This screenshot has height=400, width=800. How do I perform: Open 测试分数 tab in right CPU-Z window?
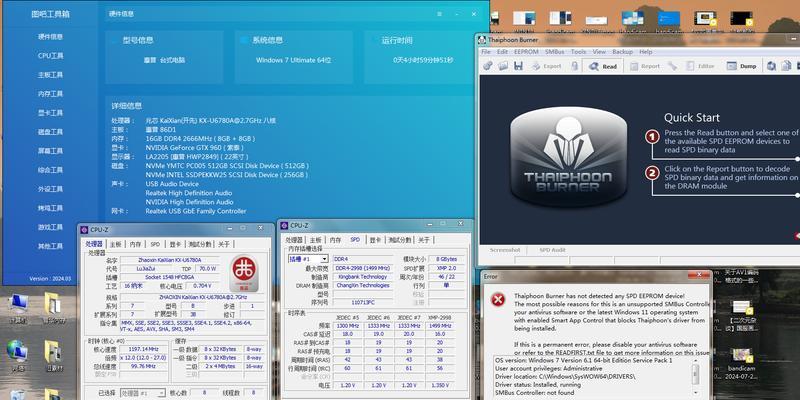[x=399, y=240]
